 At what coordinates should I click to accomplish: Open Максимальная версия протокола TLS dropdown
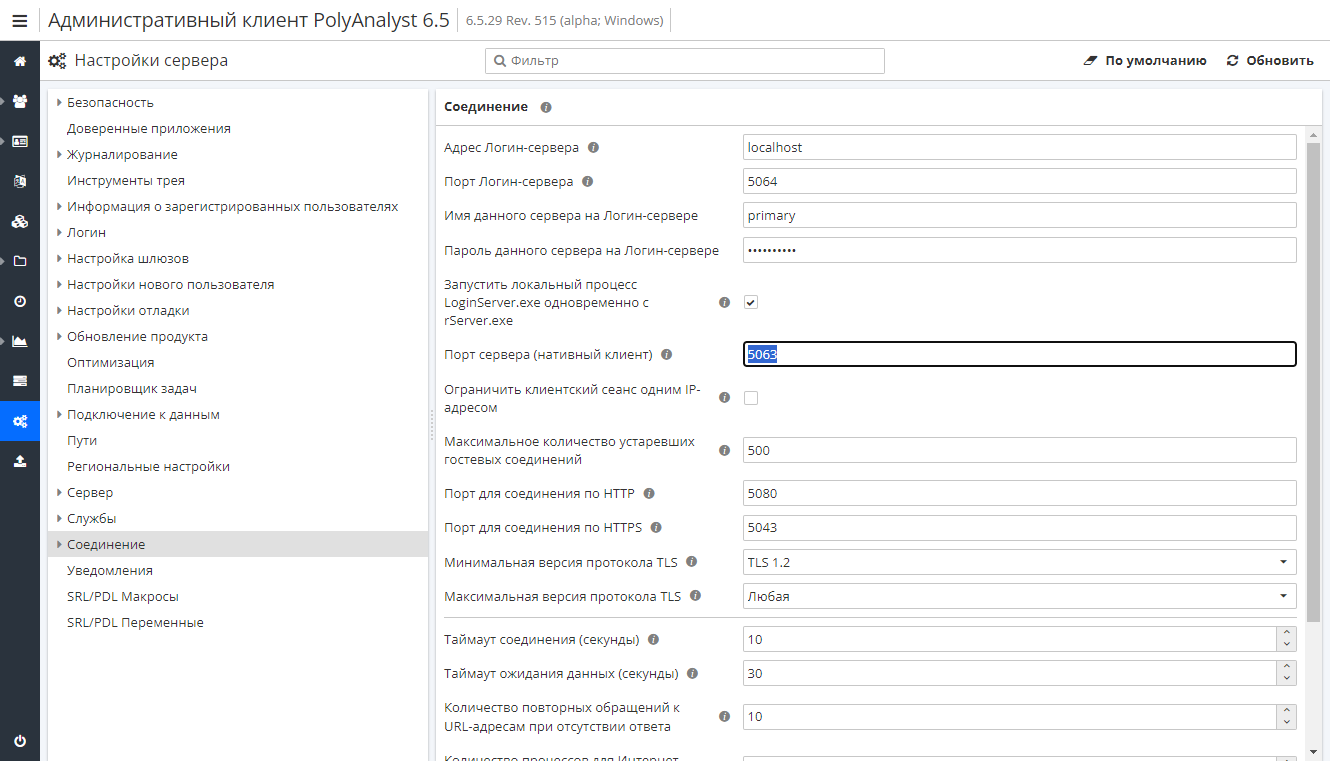1020,596
